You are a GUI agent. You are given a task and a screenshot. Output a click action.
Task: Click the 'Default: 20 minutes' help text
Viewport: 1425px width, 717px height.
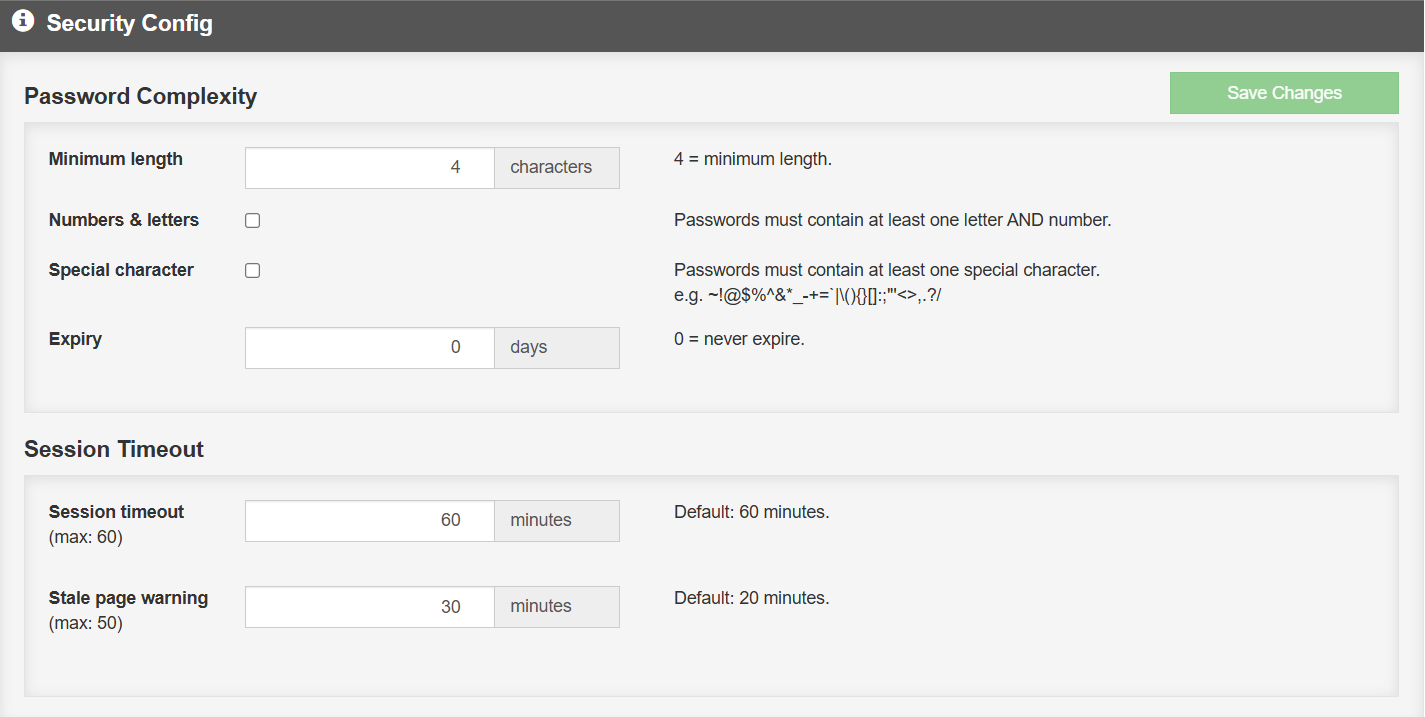(x=751, y=599)
